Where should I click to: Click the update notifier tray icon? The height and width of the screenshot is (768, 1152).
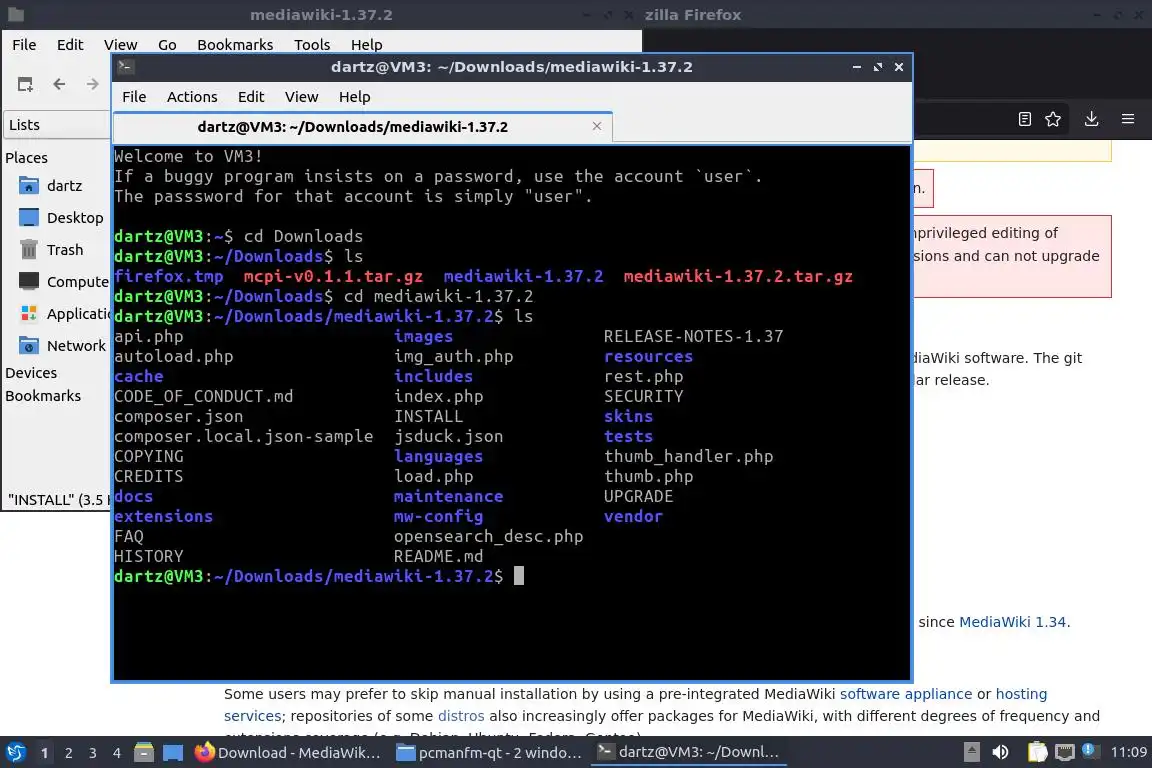pos(1090,751)
